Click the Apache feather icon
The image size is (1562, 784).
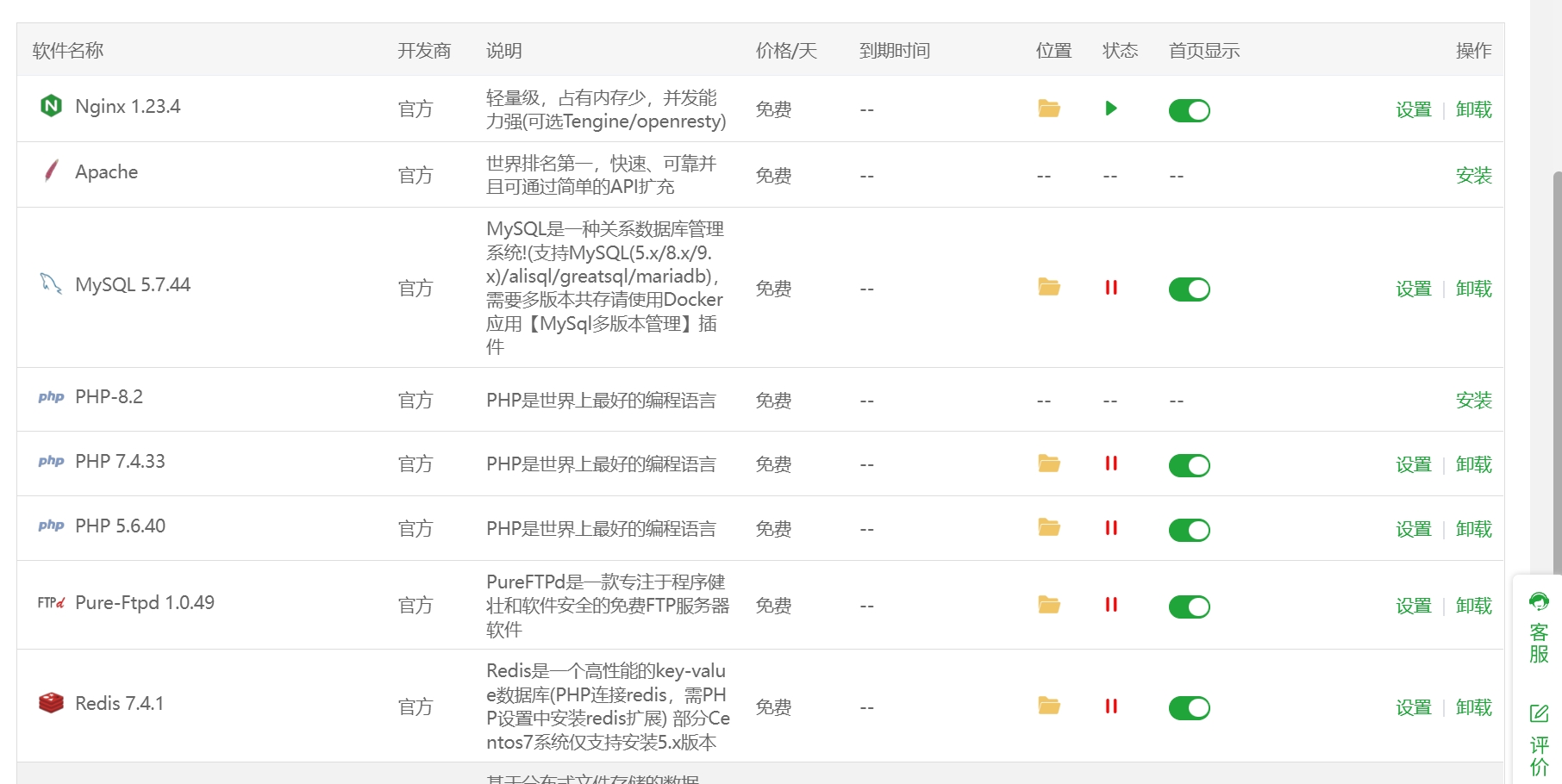click(52, 171)
